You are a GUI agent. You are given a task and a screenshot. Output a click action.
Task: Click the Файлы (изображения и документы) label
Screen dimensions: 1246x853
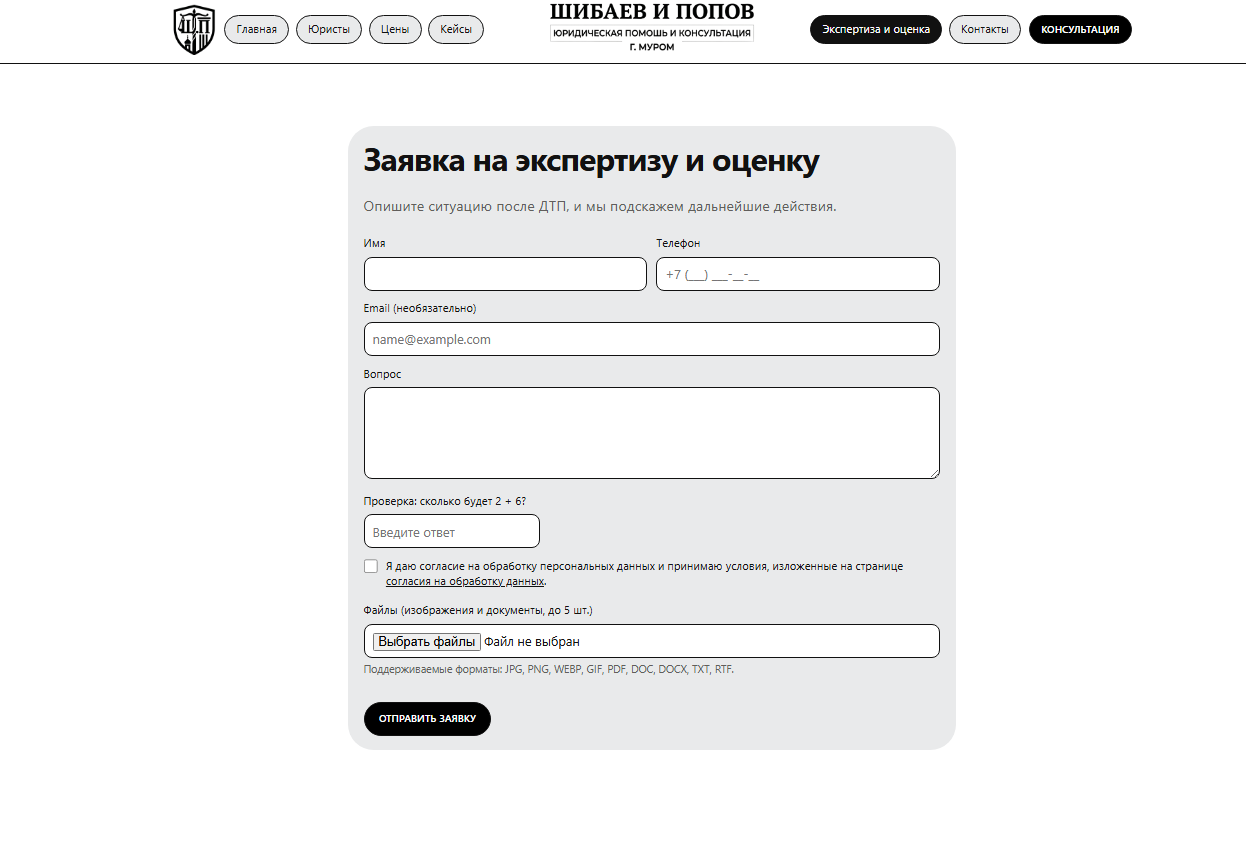(478, 610)
